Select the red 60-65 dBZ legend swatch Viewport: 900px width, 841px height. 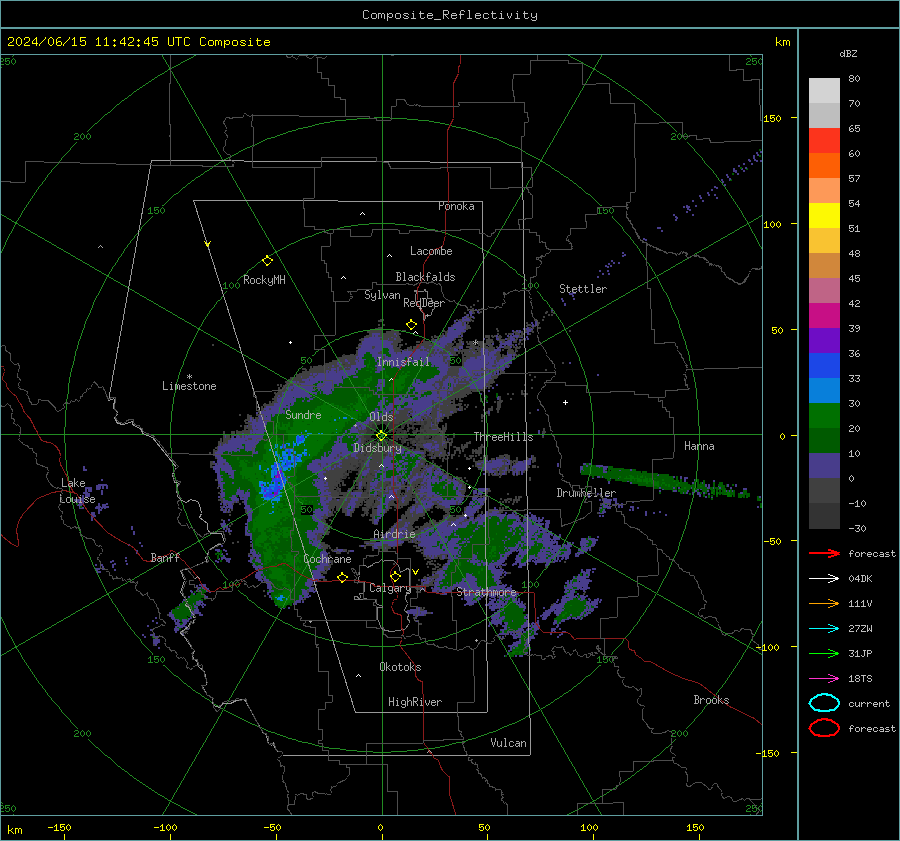pyautogui.click(x=824, y=141)
